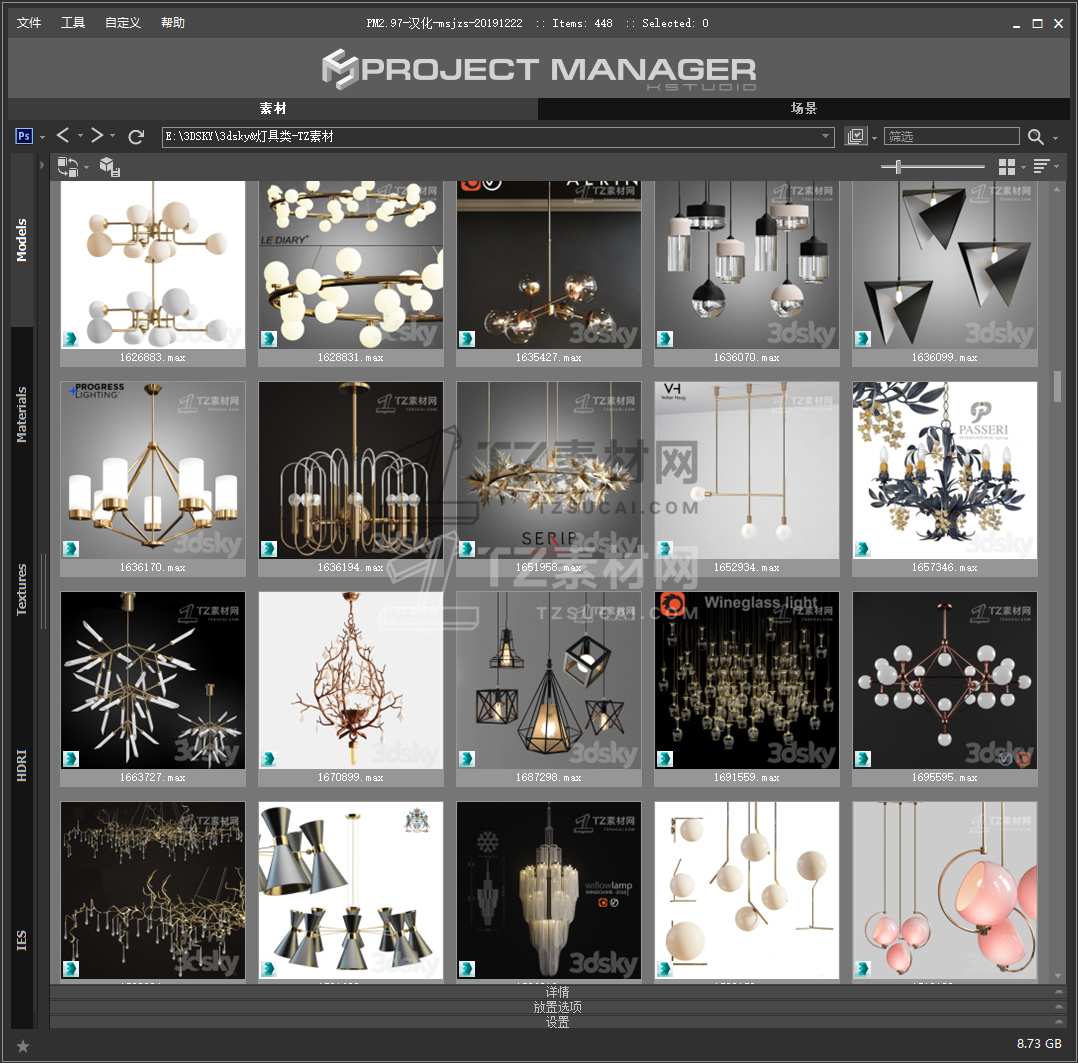1078x1063 pixels.
Task: Open the 帮助 menu
Action: click(x=173, y=23)
